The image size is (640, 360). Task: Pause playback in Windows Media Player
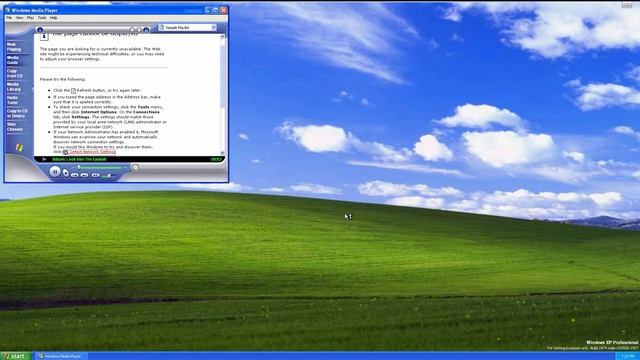55,172
